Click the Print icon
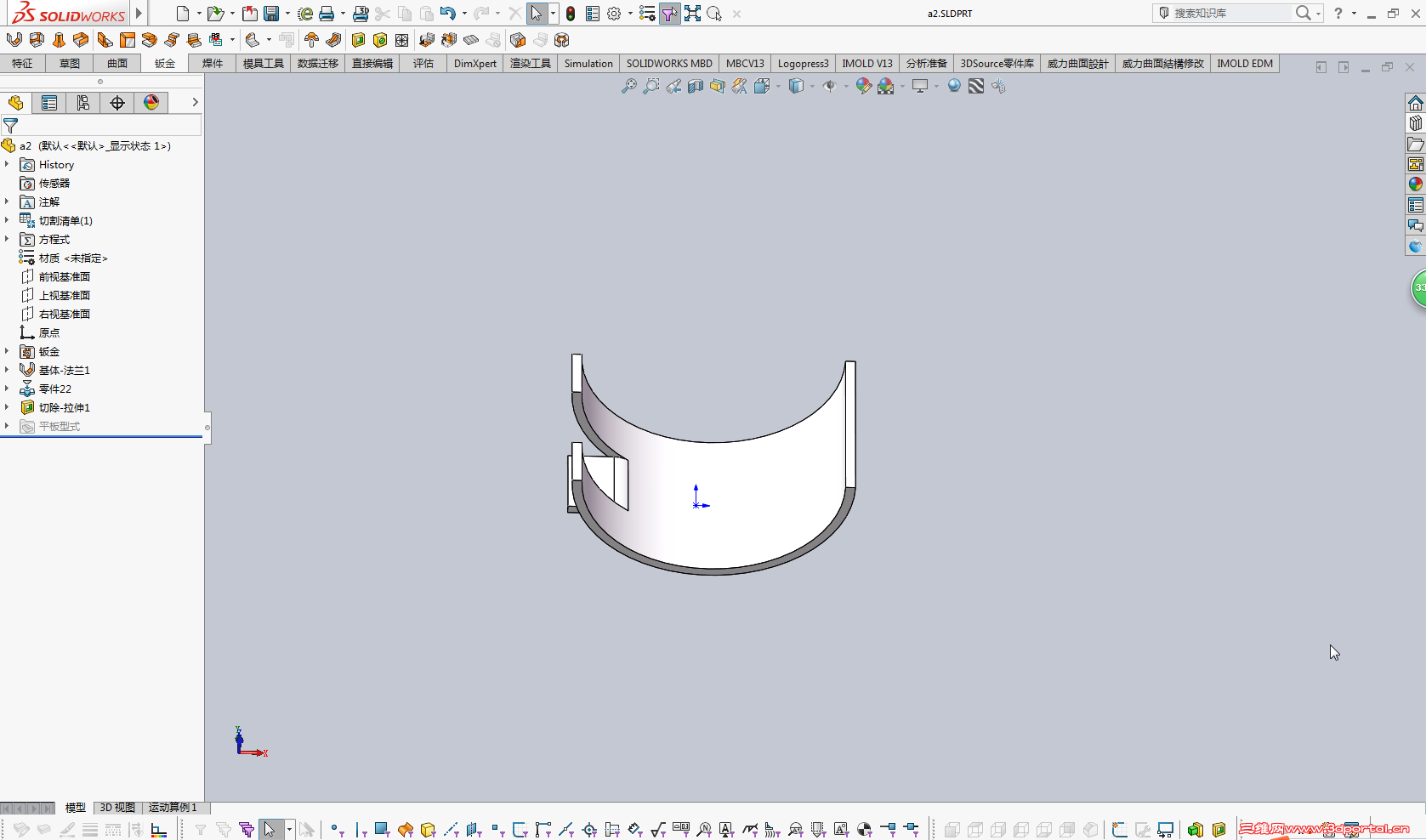1426x840 pixels. click(x=327, y=14)
